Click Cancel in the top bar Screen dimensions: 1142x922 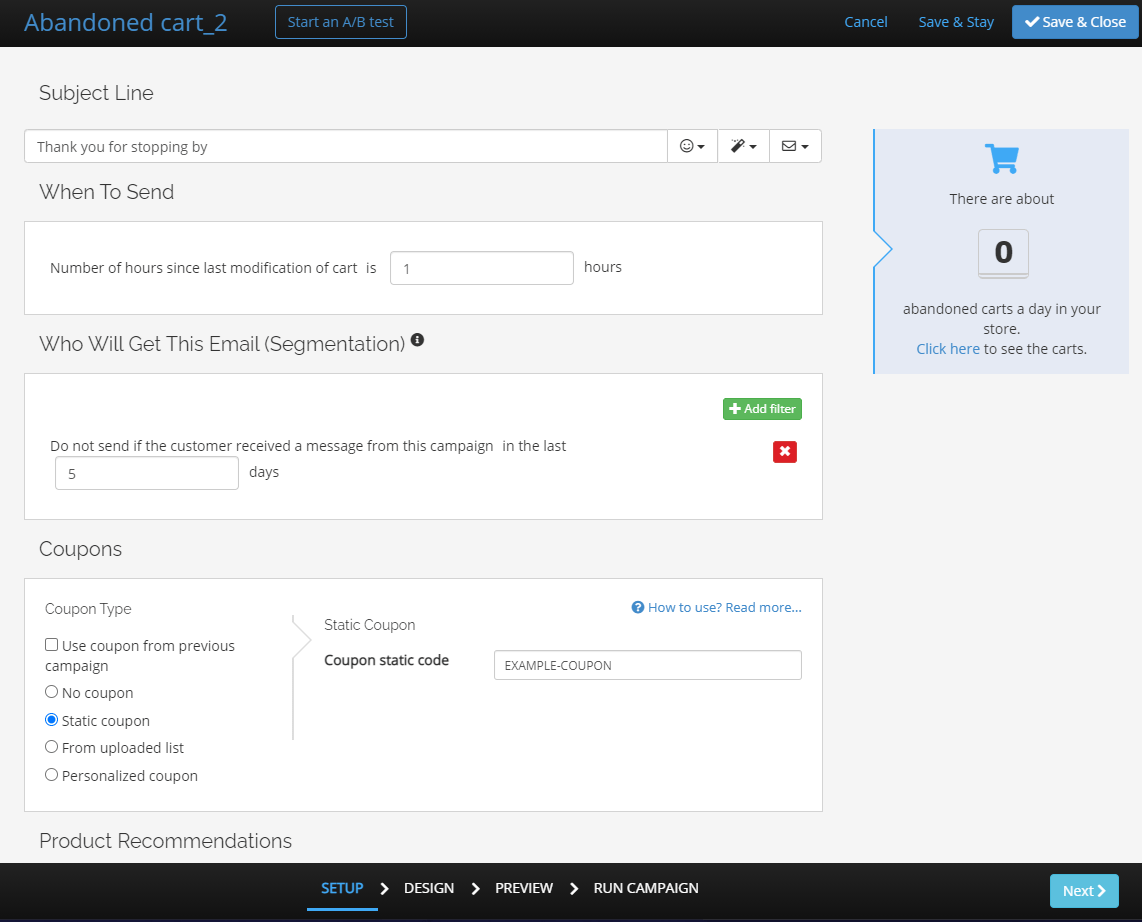[x=865, y=22]
